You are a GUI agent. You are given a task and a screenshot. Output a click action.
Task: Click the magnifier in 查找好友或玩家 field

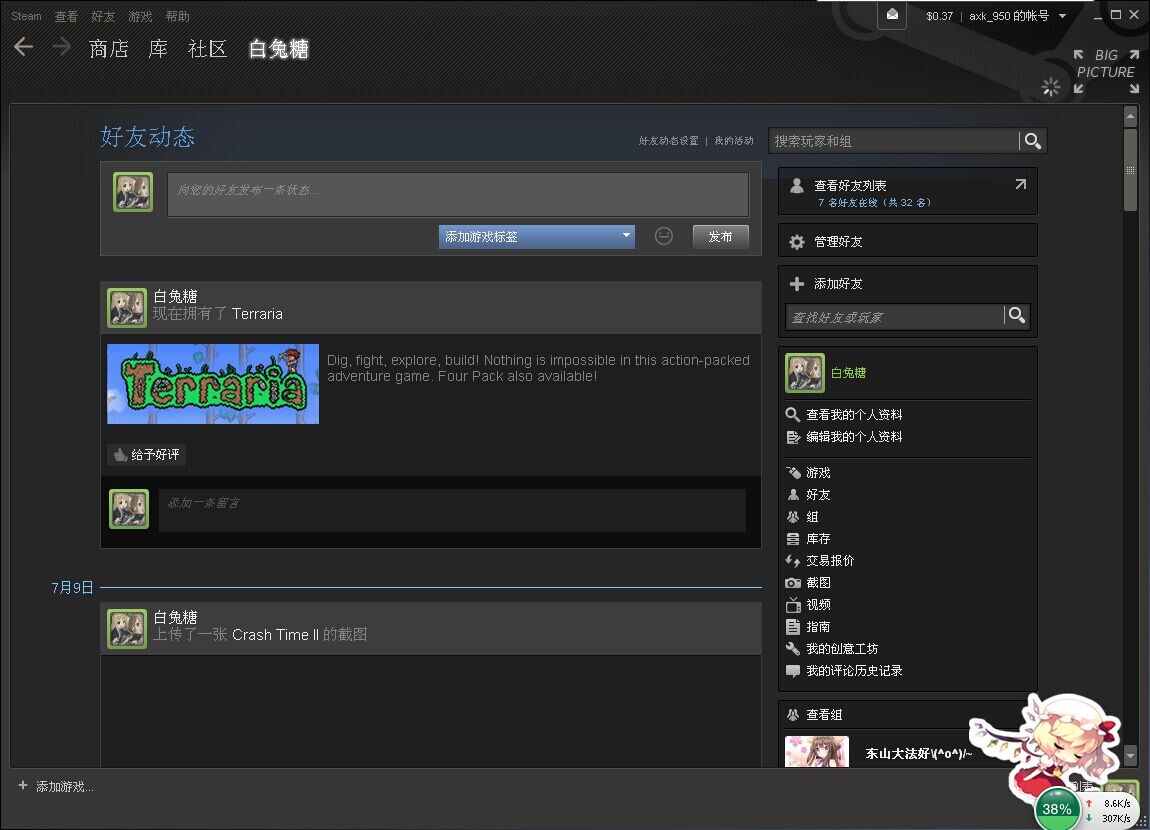[1017, 315]
